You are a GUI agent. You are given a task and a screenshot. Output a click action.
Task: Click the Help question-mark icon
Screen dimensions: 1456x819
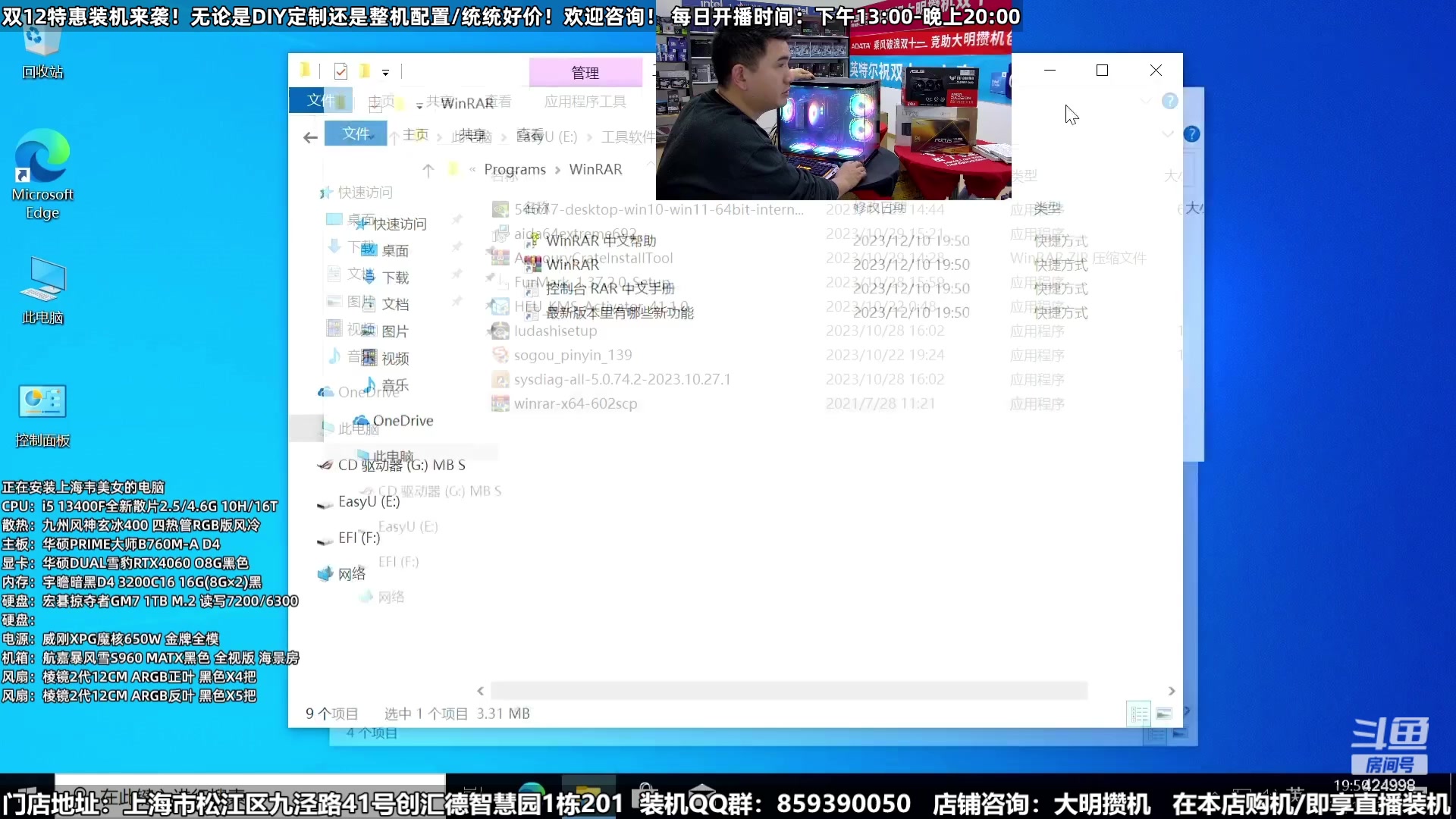tap(1170, 101)
